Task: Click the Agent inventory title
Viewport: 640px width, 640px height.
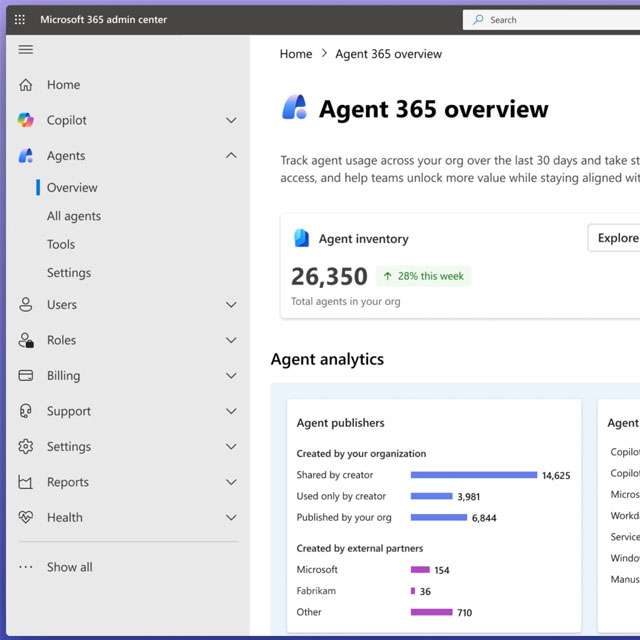Action: (x=364, y=239)
